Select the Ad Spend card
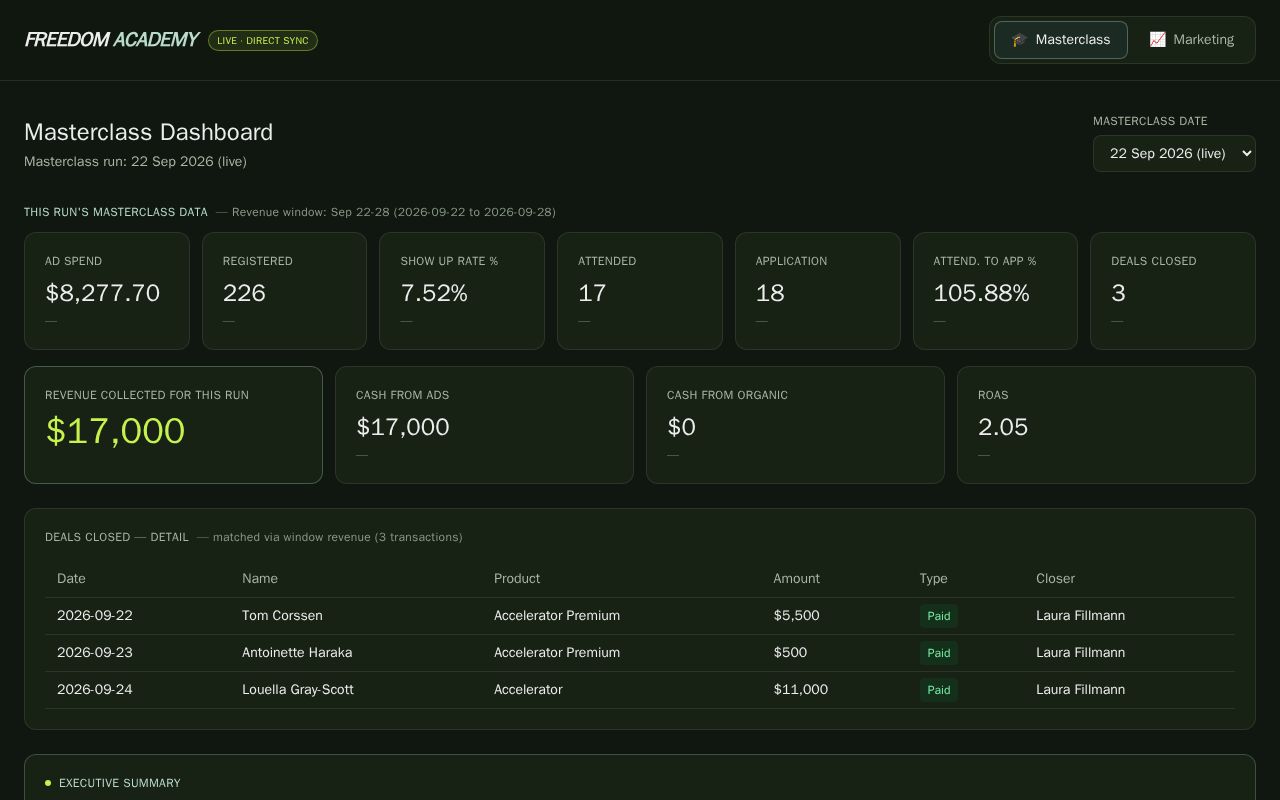Viewport: 1280px width, 800px height. click(x=107, y=291)
